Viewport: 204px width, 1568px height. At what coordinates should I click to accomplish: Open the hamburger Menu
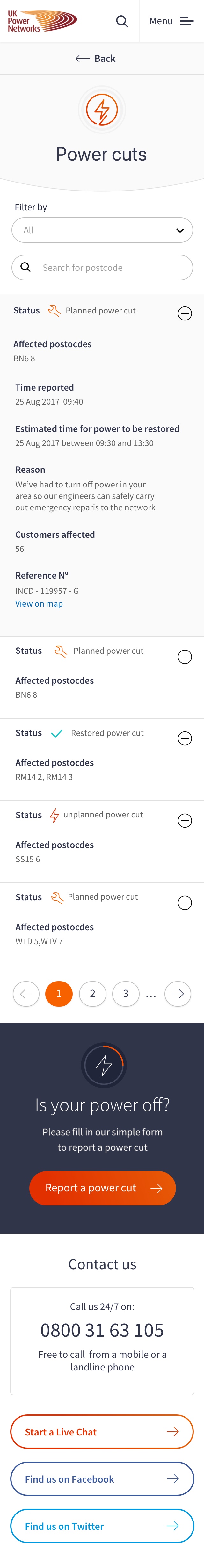pos(171,21)
